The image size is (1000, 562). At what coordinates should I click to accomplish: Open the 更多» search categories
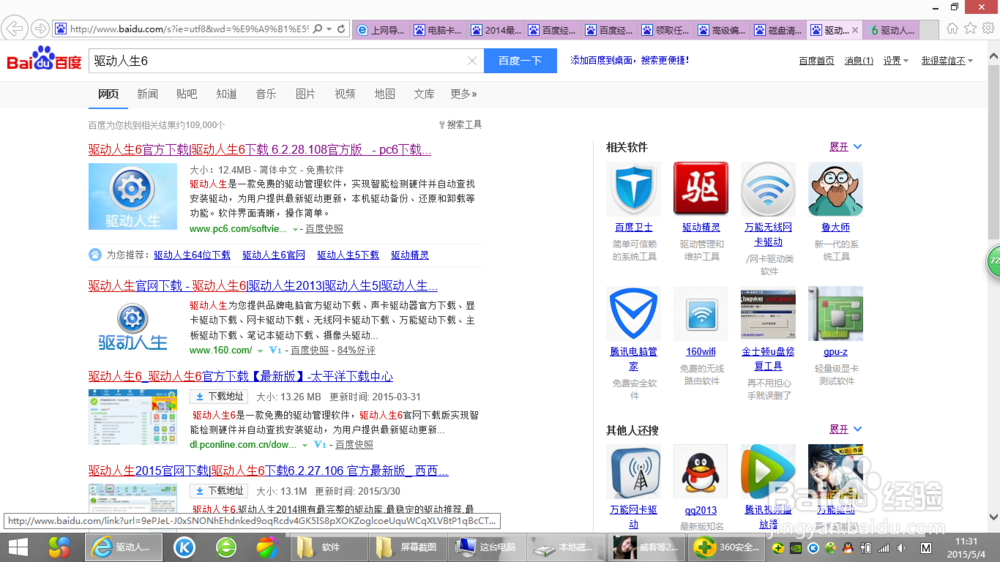(x=464, y=94)
